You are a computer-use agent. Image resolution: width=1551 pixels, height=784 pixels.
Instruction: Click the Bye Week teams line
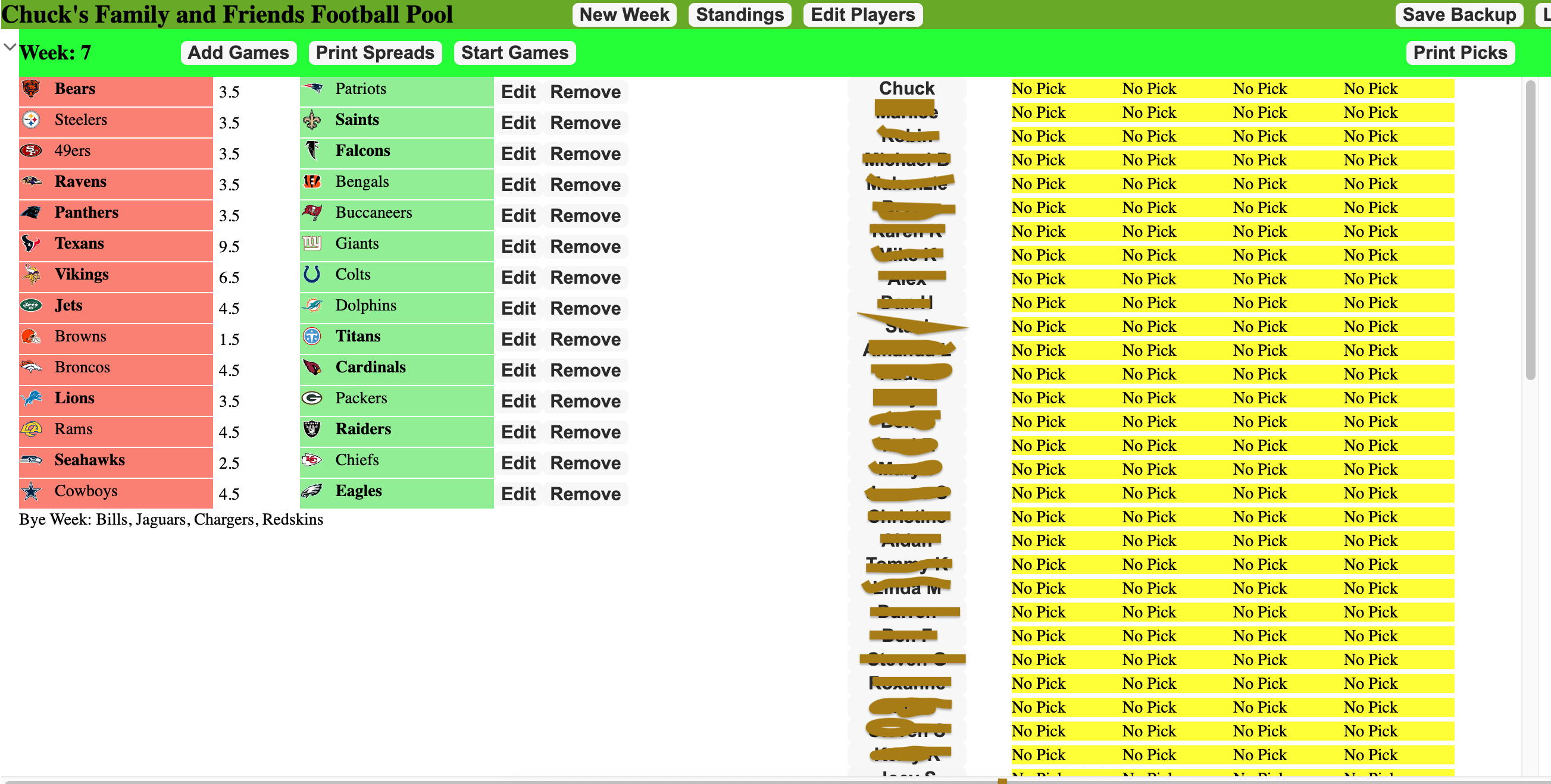click(171, 519)
